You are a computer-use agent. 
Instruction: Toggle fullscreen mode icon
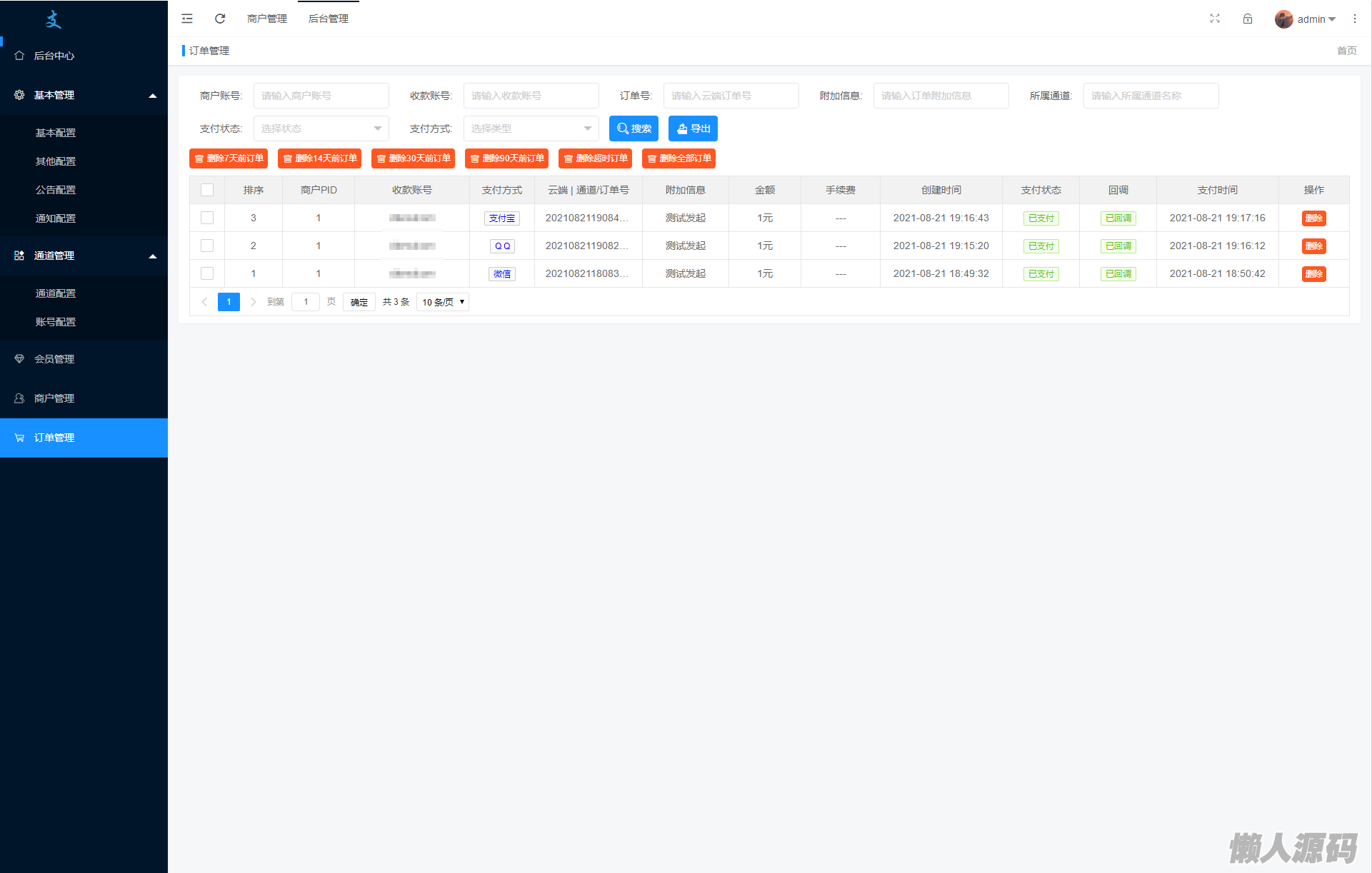(x=1215, y=19)
